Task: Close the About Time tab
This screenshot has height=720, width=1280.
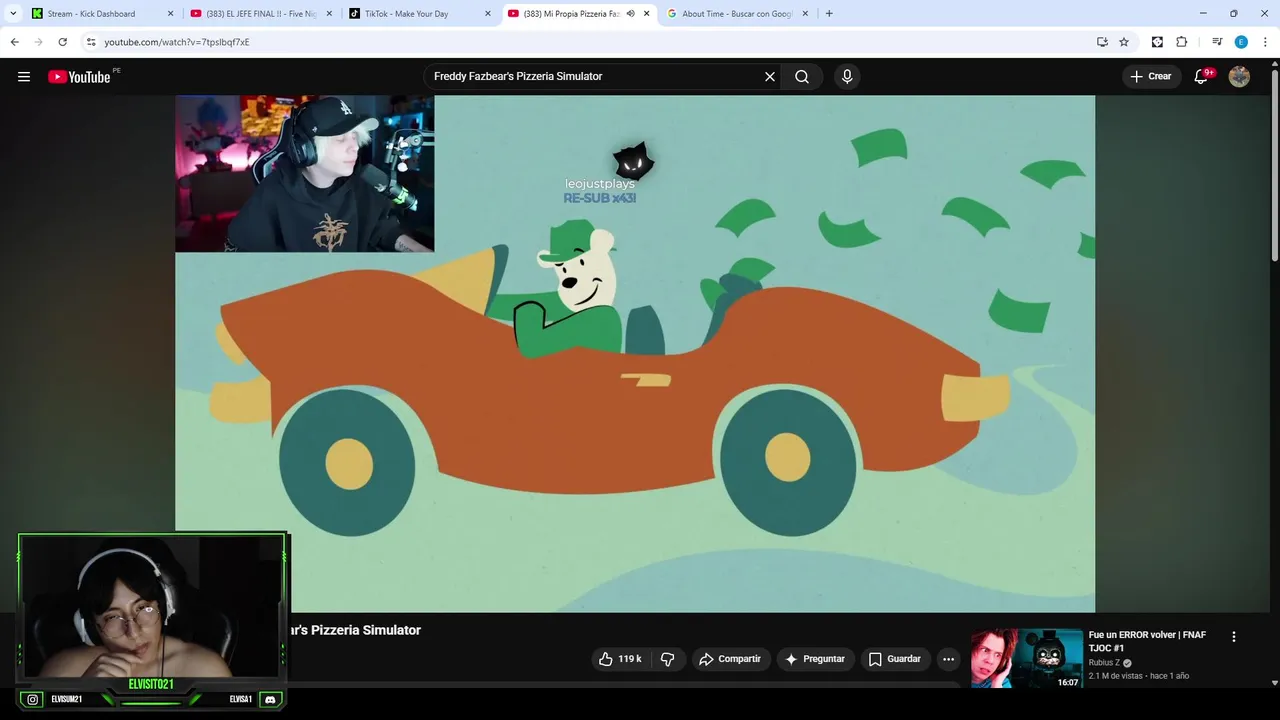Action: click(805, 14)
